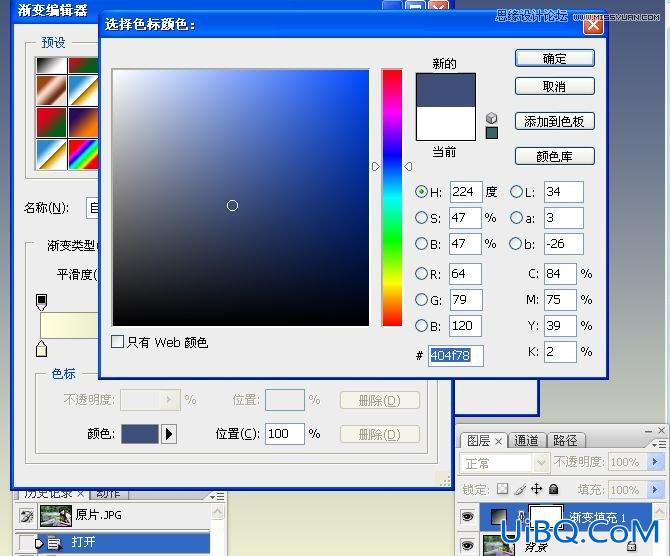Click the gradient thumbnail of layer 渐变填充 1
The height and width of the screenshot is (556, 670).
click(498, 517)
